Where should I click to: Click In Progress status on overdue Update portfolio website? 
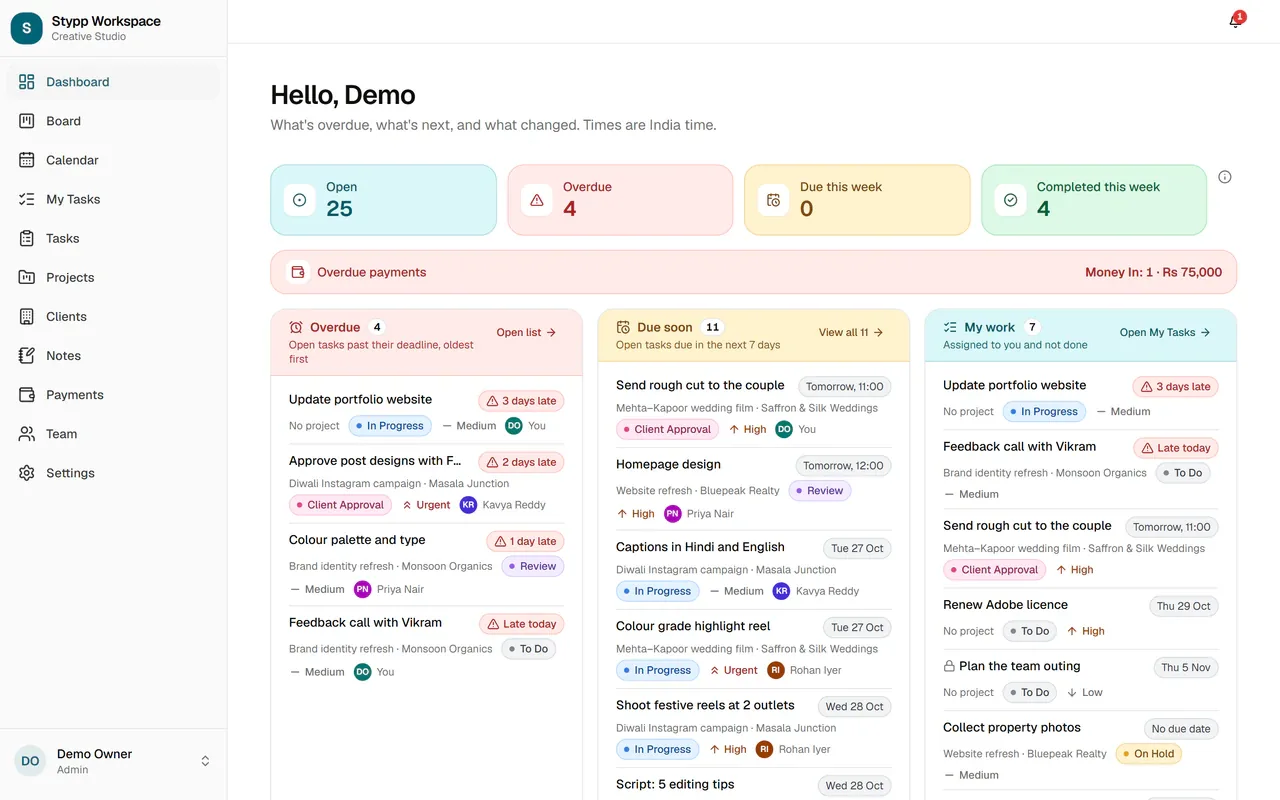click(x=390, y=426)
